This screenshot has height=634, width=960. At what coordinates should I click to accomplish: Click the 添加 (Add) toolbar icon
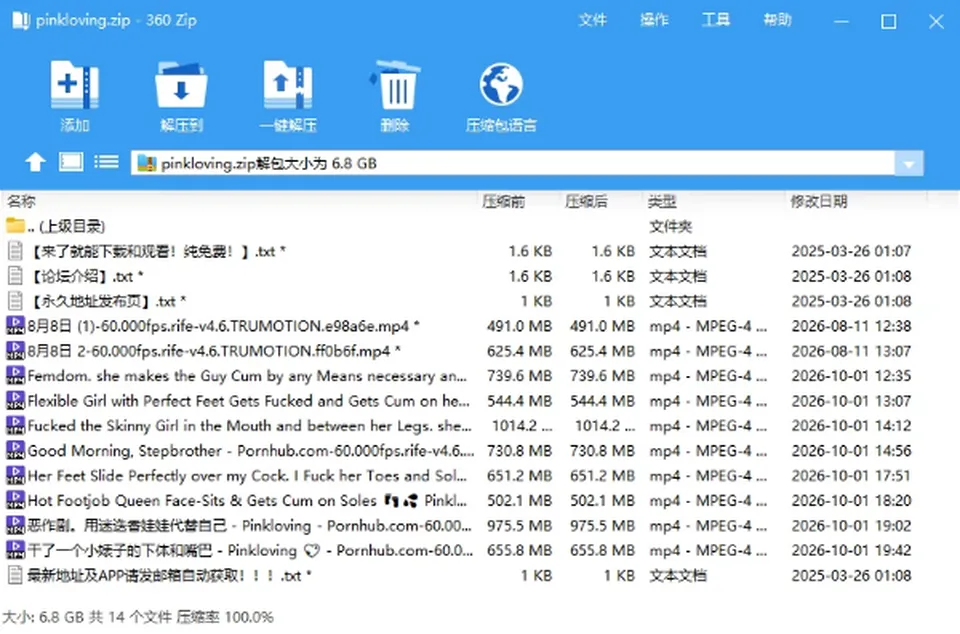click(74, 86)
